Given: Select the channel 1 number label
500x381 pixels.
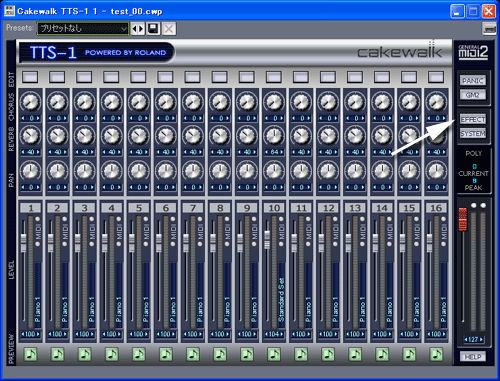Looking at the screenshot, I should point(31,208).
